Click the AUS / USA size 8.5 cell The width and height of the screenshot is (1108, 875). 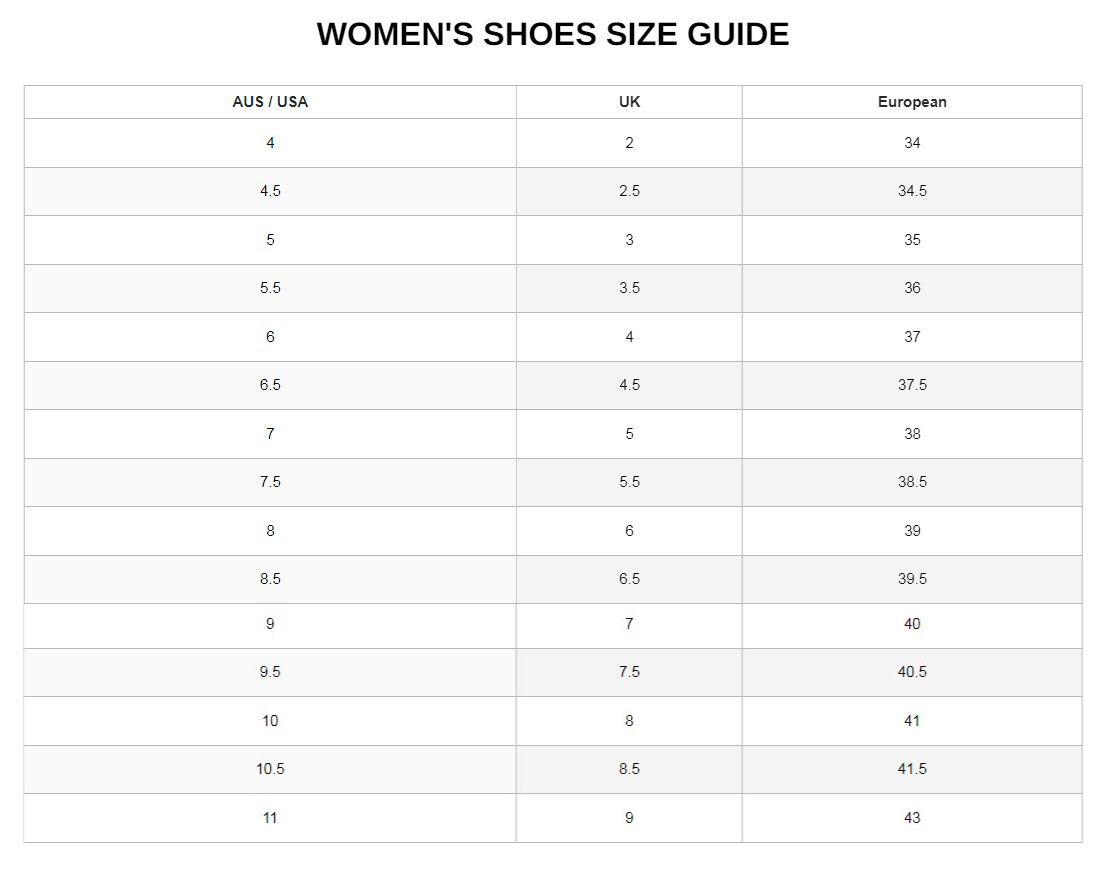tap(270, 579)
